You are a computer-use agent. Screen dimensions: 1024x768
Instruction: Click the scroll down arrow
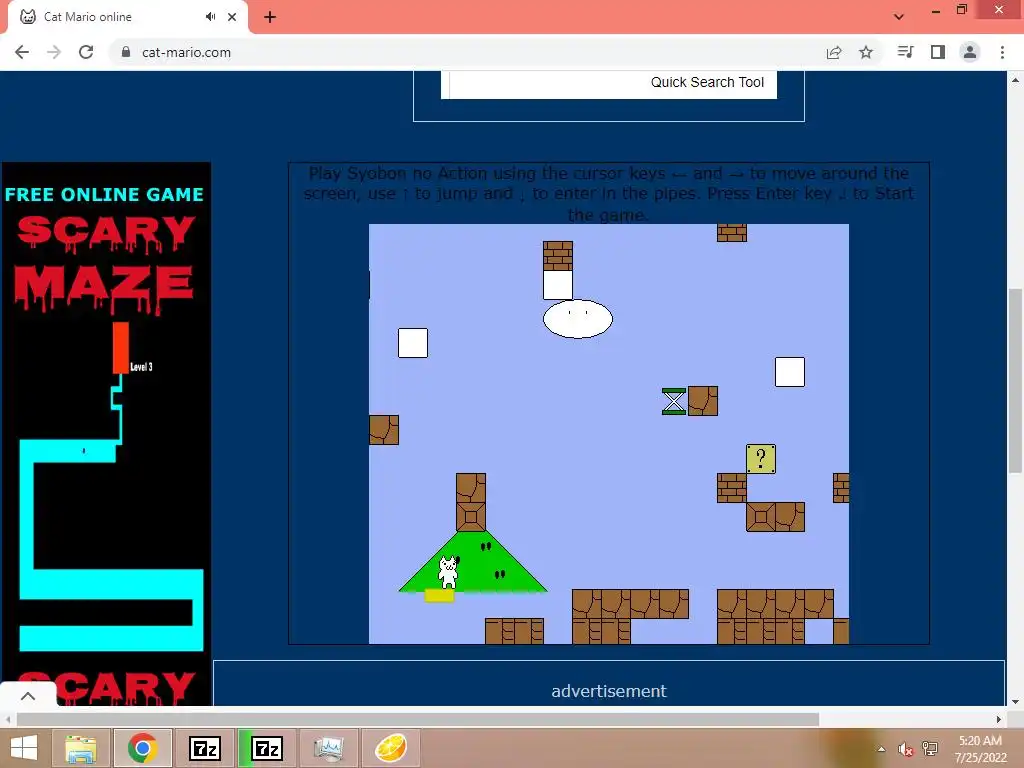coord(1015,702)
